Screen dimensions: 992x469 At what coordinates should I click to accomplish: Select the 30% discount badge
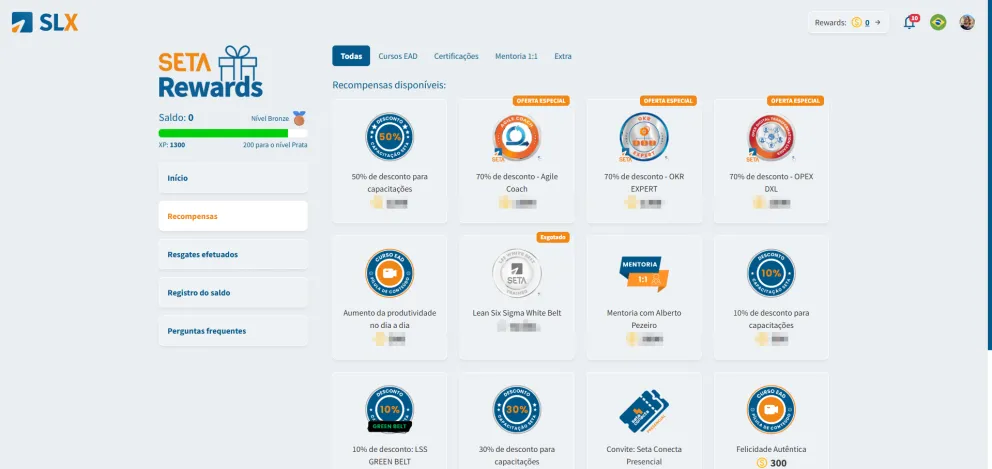[516, 410]
